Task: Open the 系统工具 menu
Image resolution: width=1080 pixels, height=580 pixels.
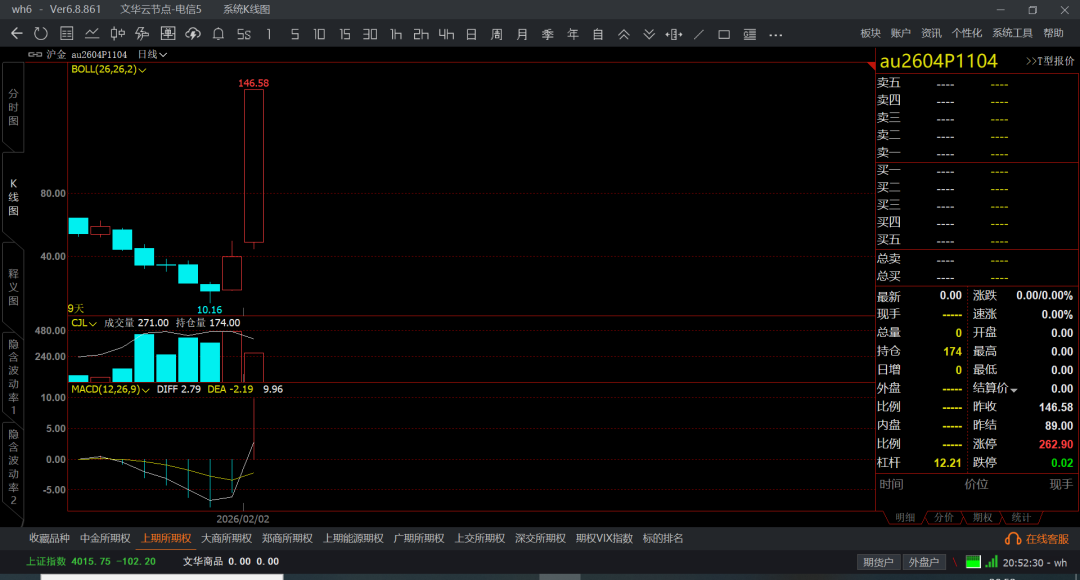Action: (x=1012, y=33)
